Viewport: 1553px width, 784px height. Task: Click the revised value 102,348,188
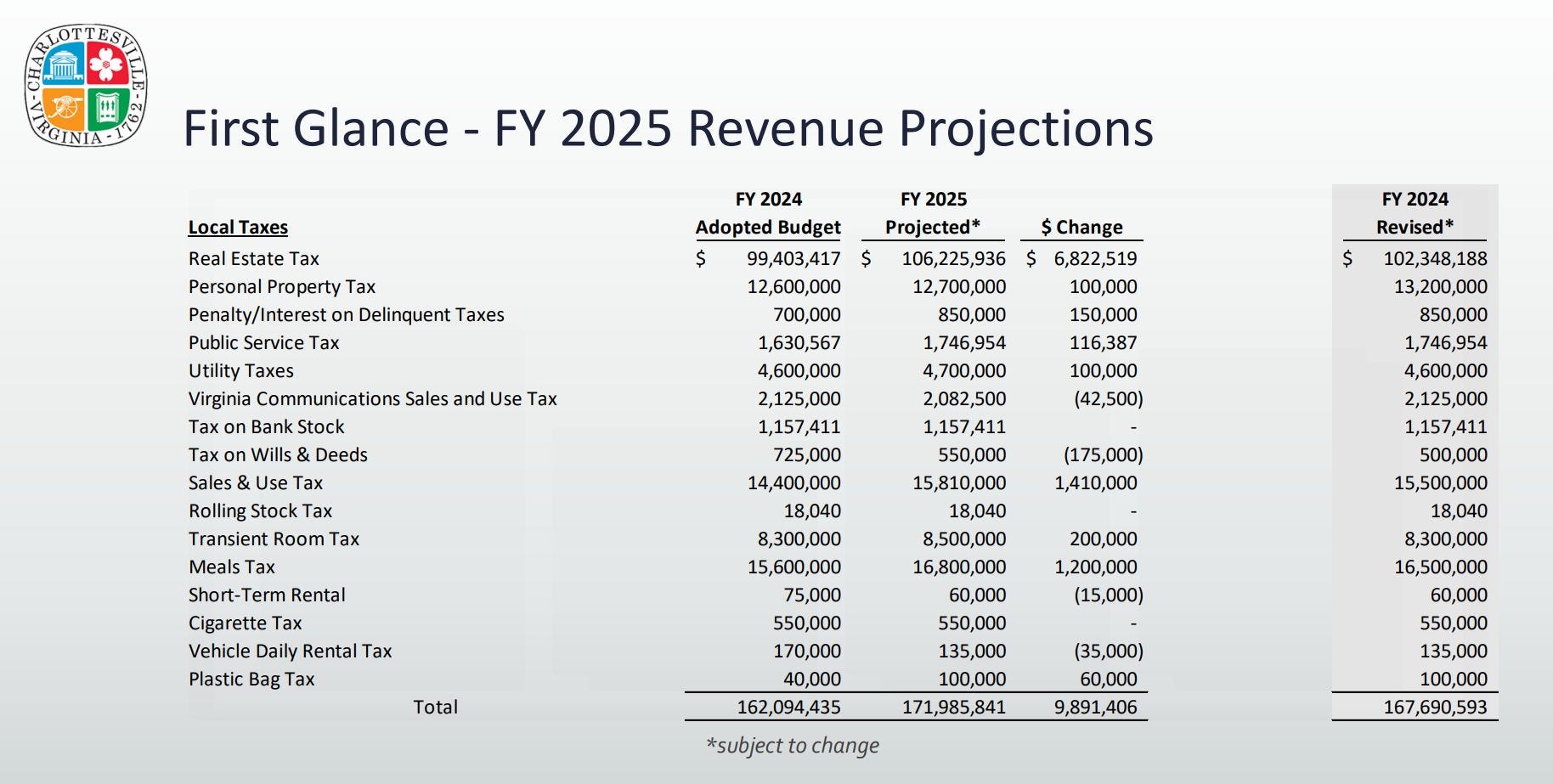pyautogui.click(x=1435, y=258)
